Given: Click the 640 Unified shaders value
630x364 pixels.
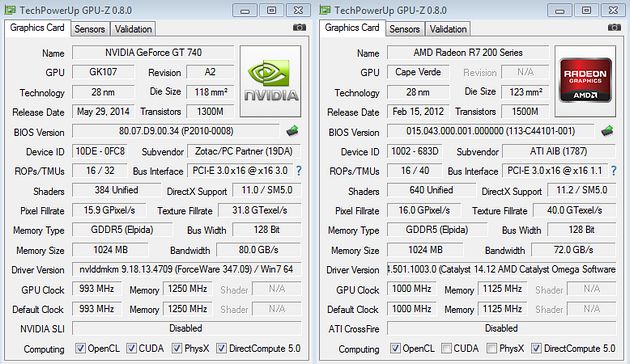Looking at the screenshot, I should pyautogui.click(x=432, y=190).
